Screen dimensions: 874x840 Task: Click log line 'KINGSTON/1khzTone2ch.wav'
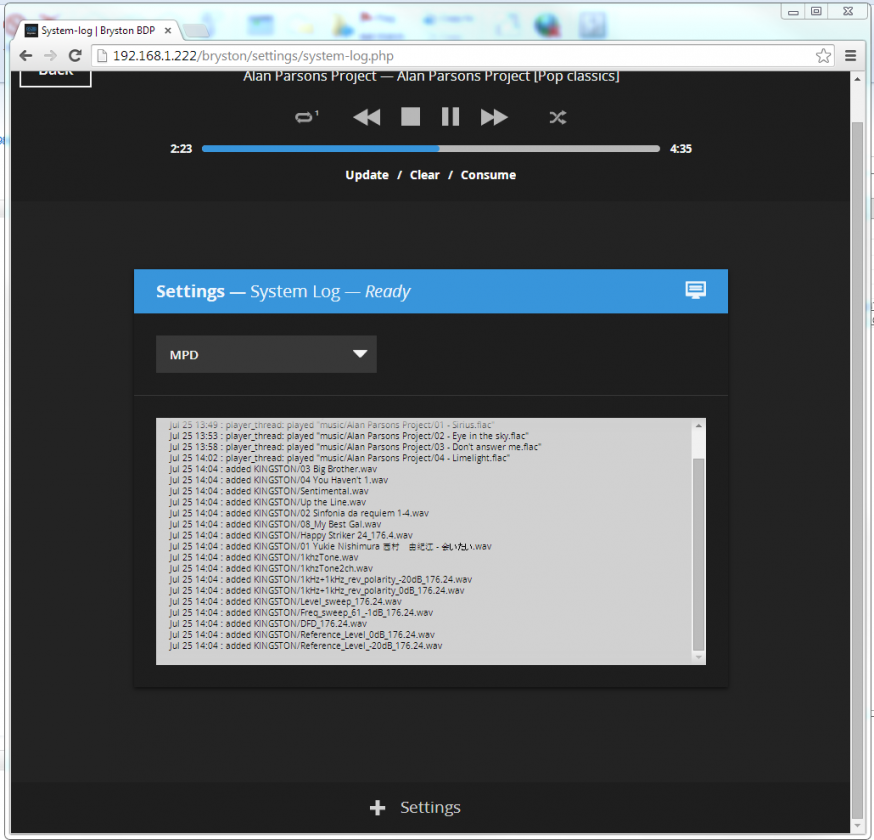tap(271, 569)
